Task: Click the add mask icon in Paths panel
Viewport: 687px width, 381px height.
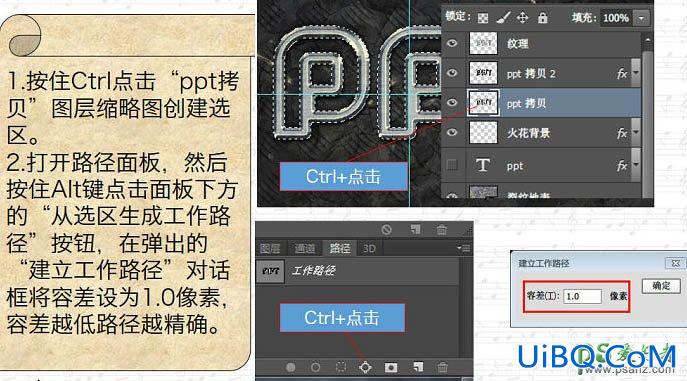Action: click(x=391, y=367)
